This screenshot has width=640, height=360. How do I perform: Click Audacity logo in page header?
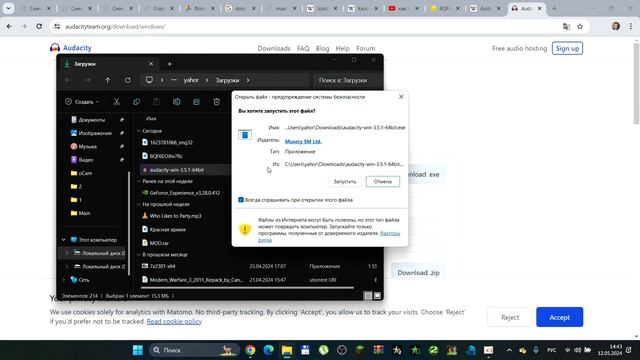71,48
